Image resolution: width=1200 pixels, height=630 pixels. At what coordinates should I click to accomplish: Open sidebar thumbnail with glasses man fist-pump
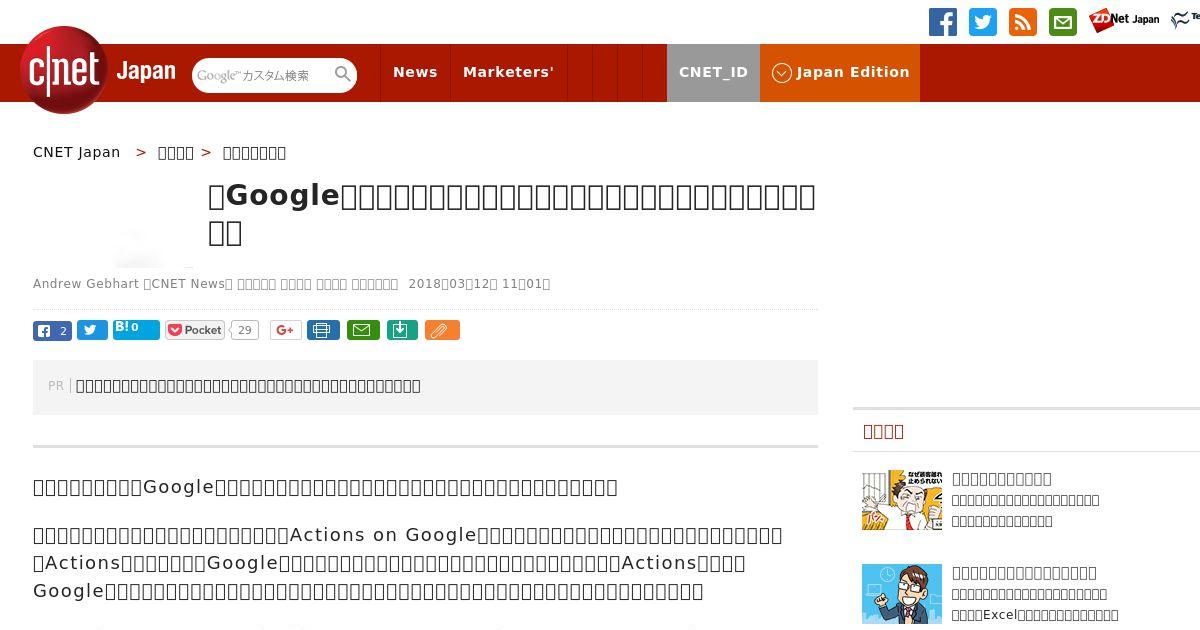(x=902, y=594)
